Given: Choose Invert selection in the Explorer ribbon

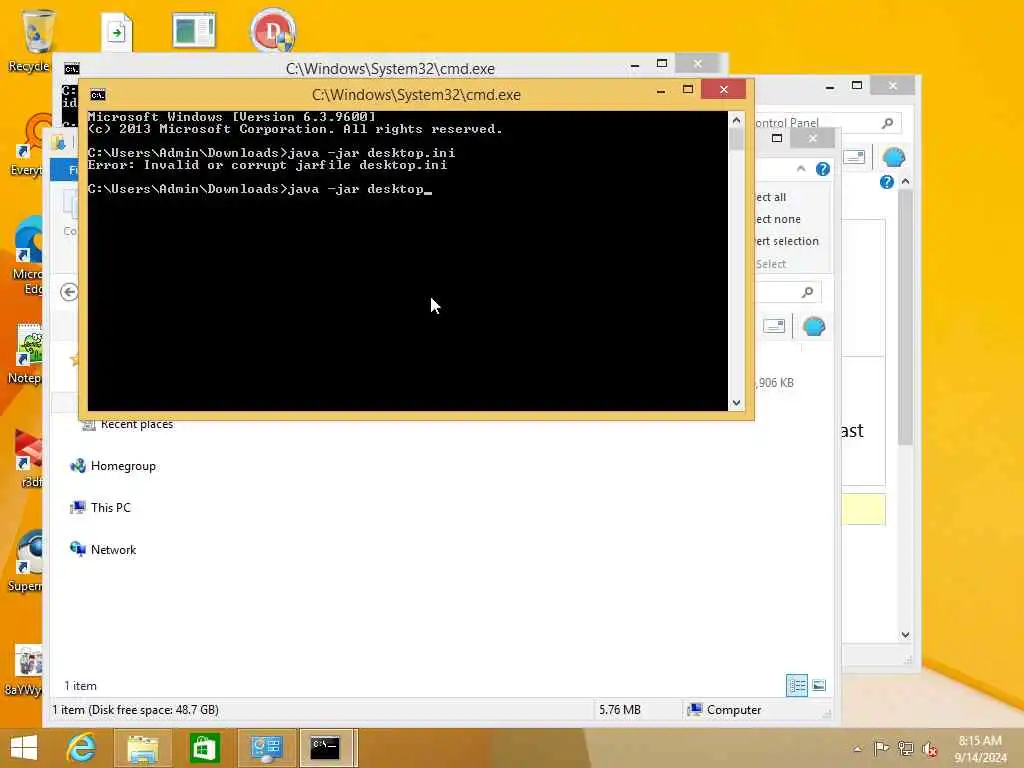Looking at the screenshot, I should (x=786, y=241).
